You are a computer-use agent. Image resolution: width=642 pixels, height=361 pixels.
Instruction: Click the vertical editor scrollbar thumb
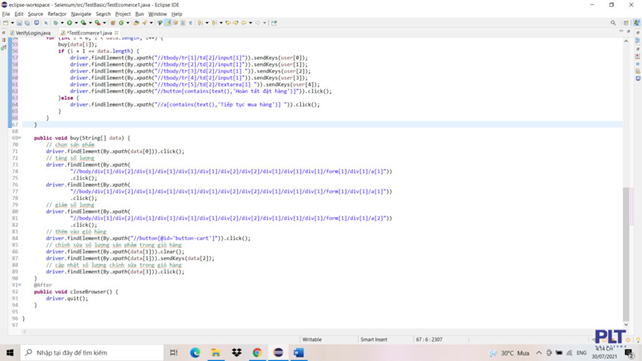point(626,254)
